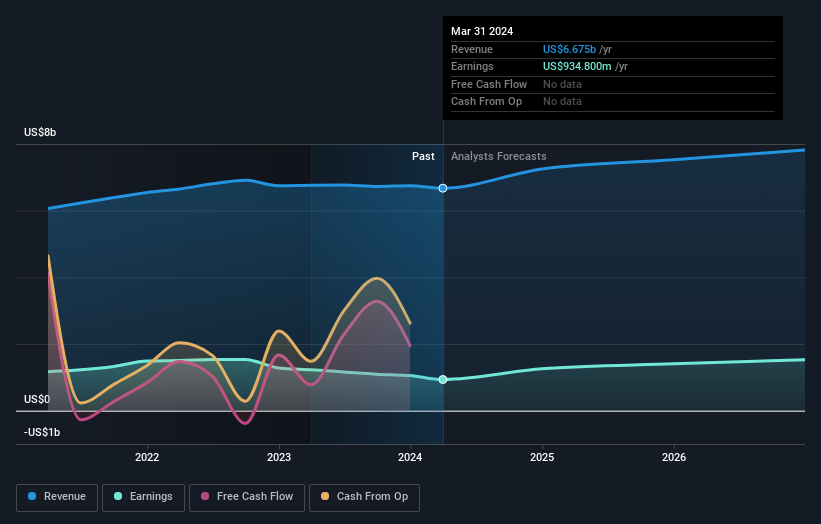Viewport: 821px width, 524px height.
Task: Toggle the Cash From Op legend series
Action: (x=364, y=497)
